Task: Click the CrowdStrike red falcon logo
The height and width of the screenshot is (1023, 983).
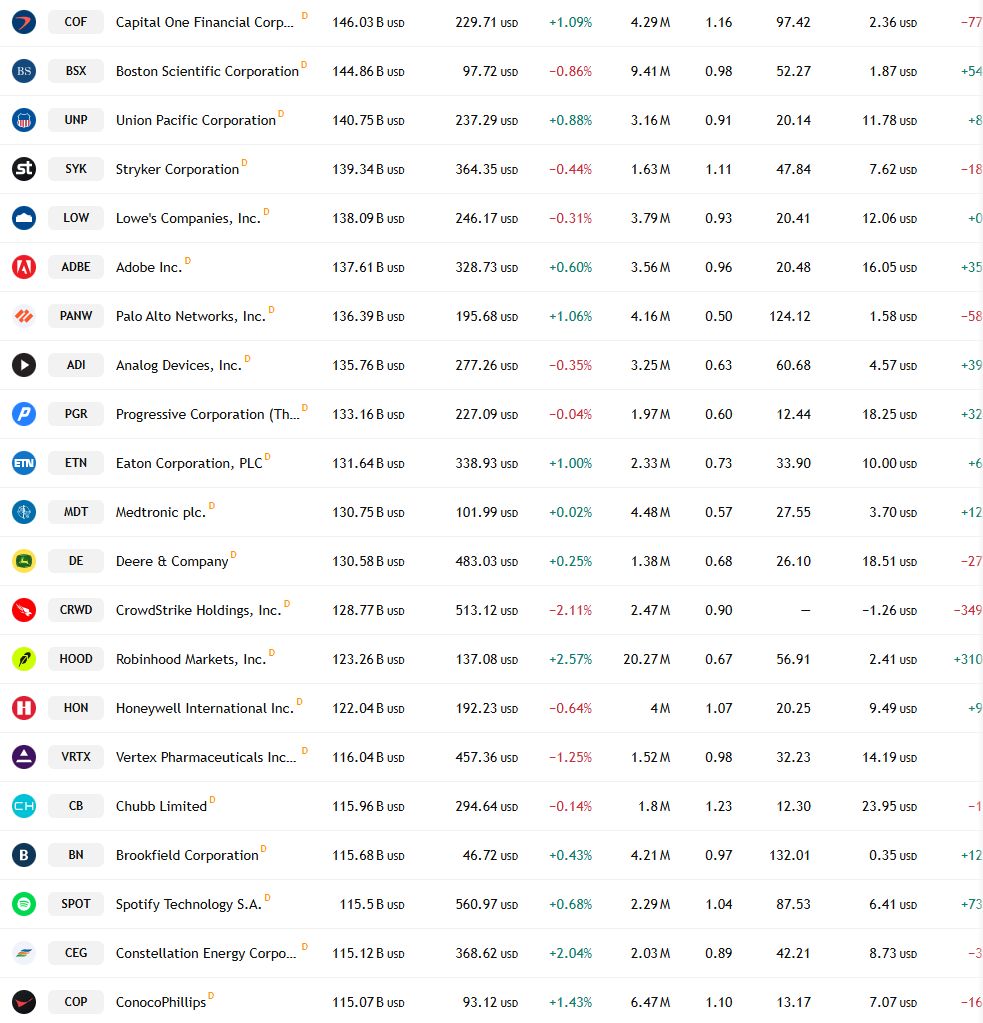Action: click(x=24, y=610)
